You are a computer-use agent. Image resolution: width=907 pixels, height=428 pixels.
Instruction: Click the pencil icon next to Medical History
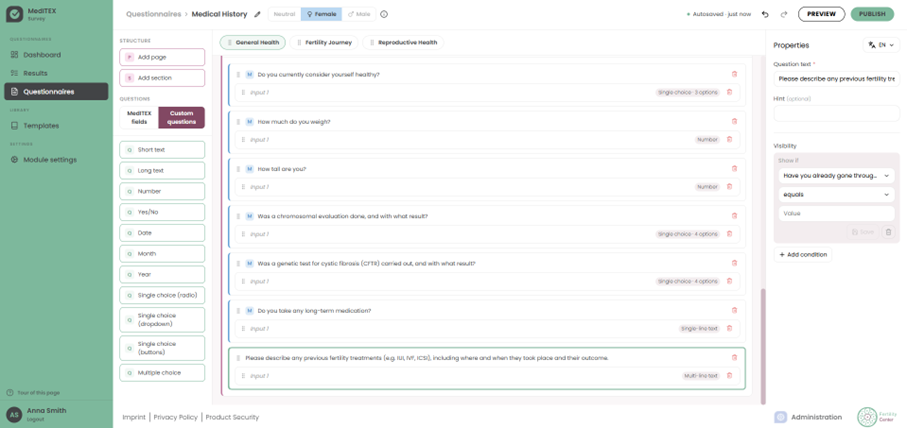(257, 14)
